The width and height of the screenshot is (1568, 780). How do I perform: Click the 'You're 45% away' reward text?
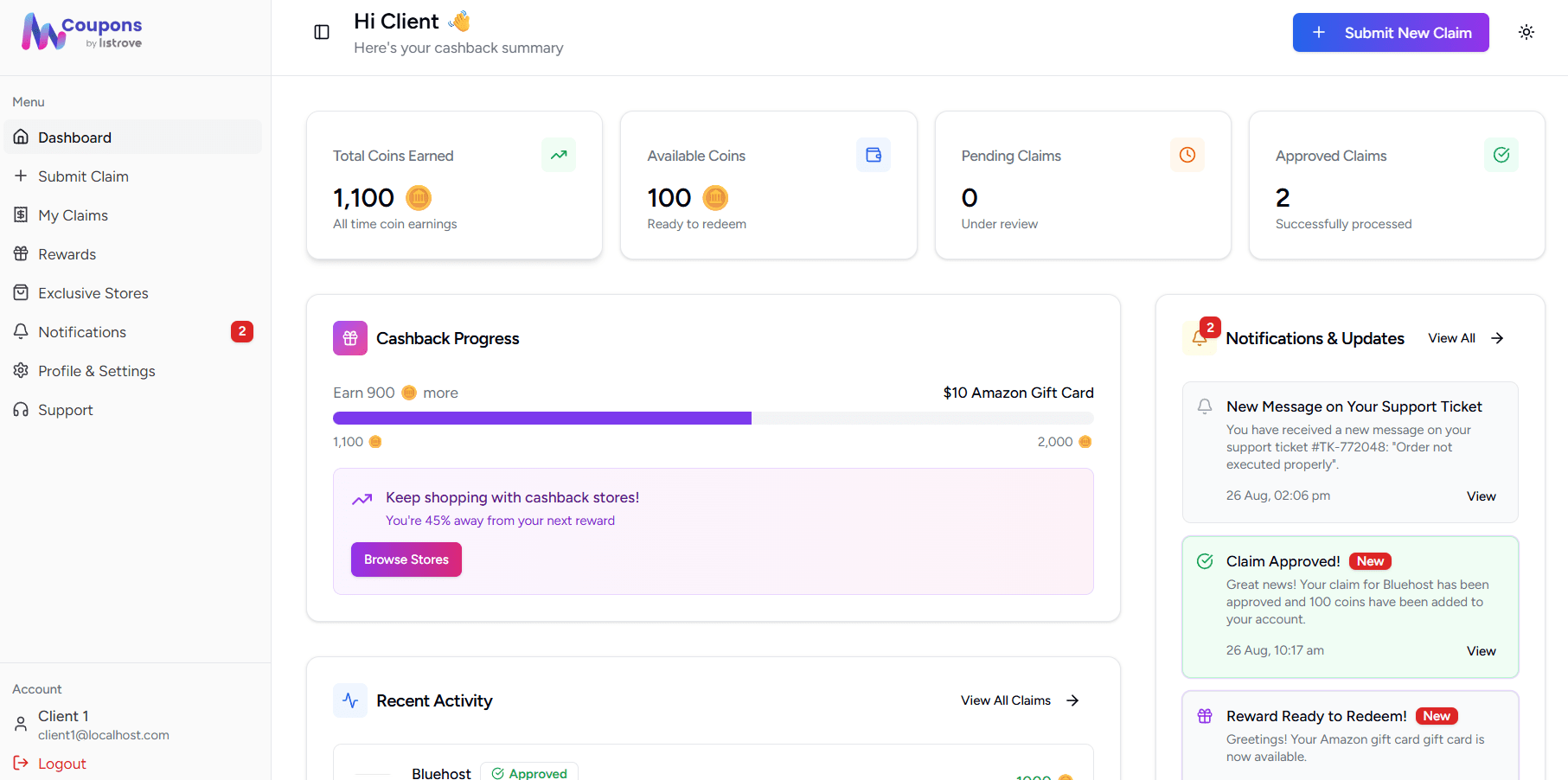click(500, 521)
